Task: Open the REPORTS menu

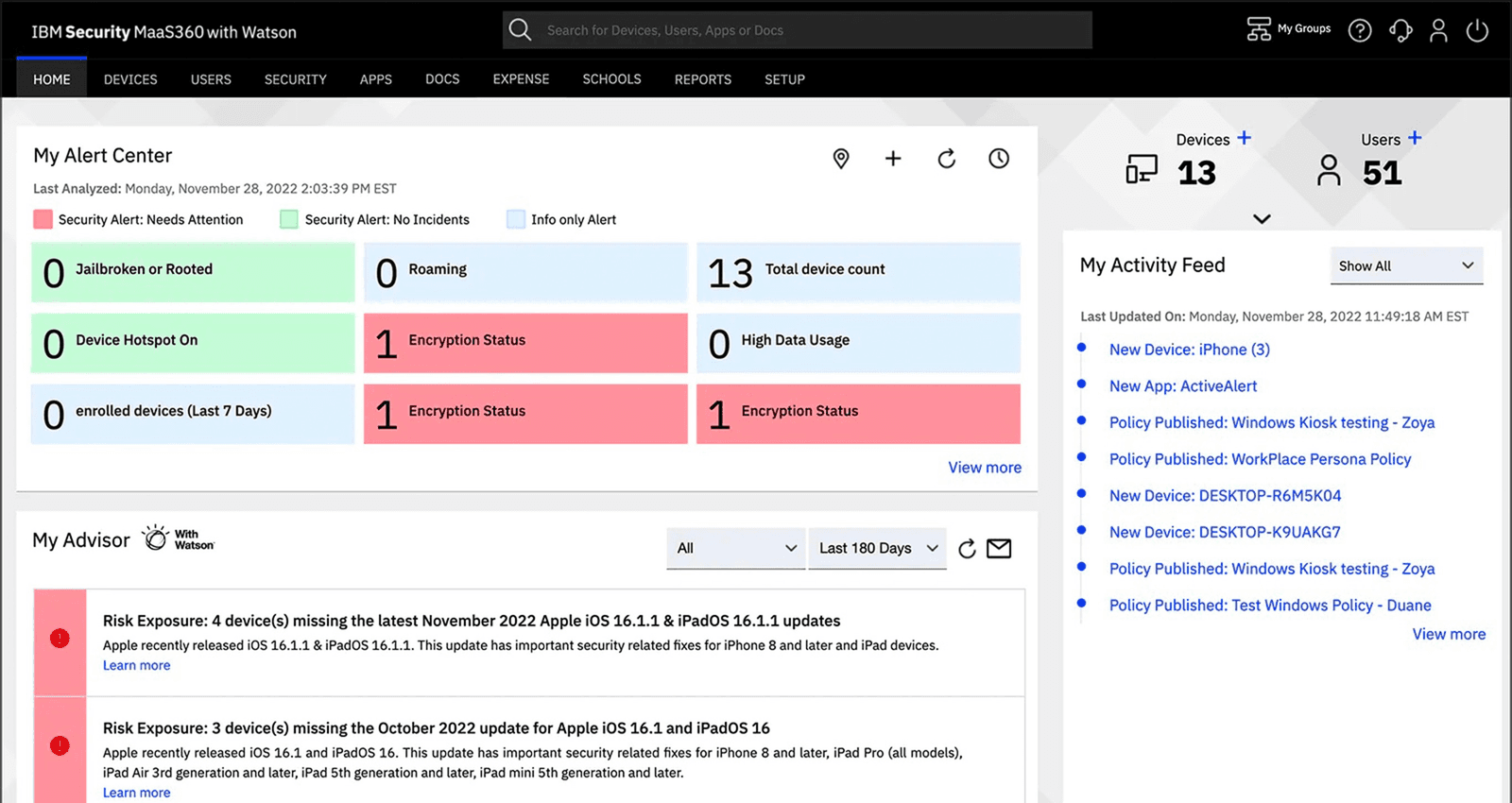Action: [x=703, y=79]
